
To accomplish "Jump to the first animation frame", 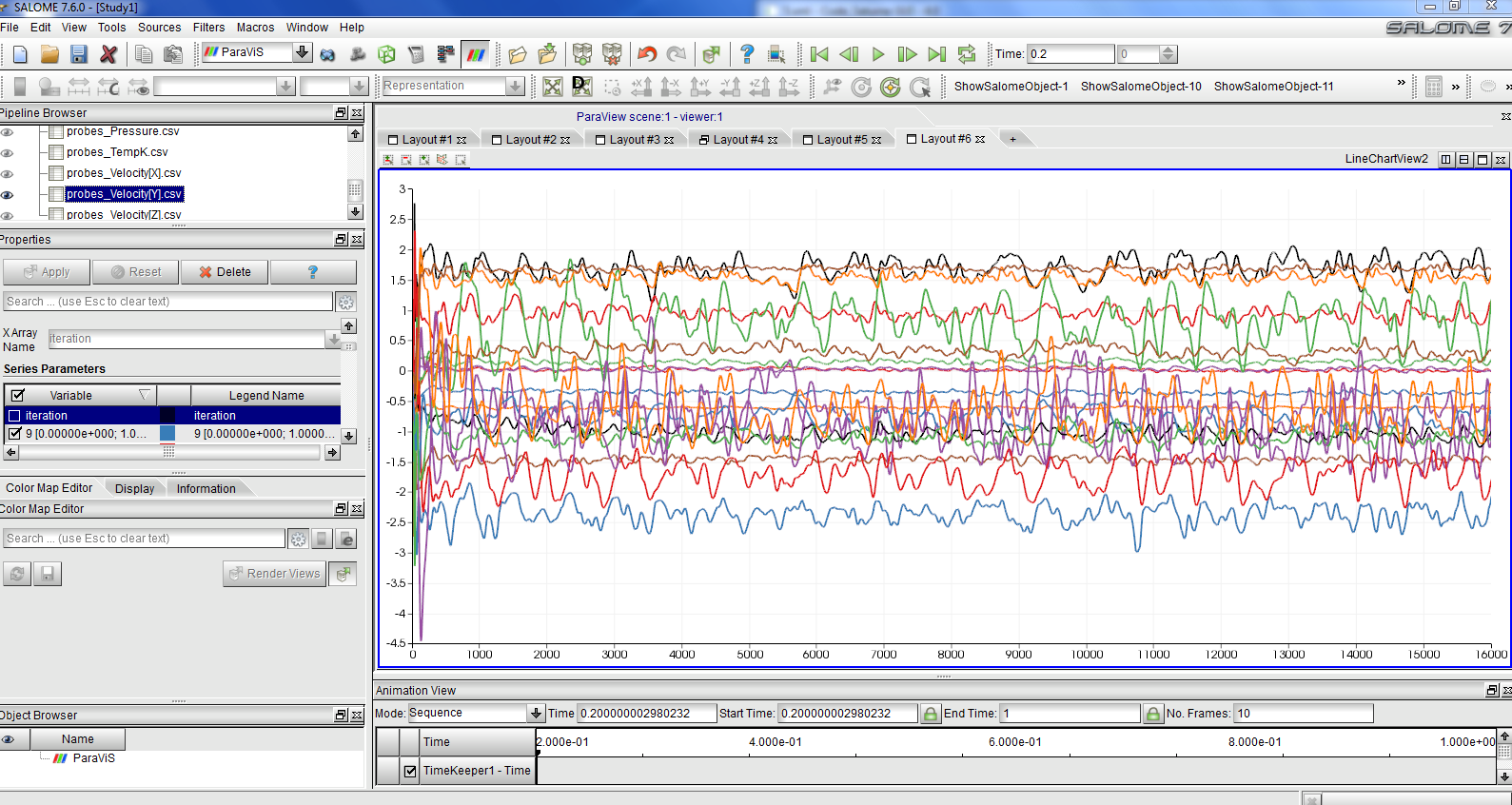I will tap(819, 54).
